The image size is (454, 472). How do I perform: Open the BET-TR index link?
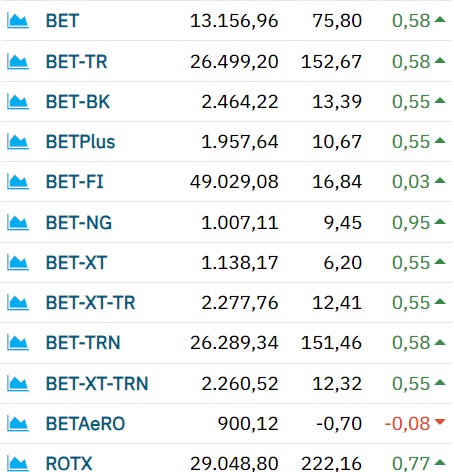tap(77, 62)
